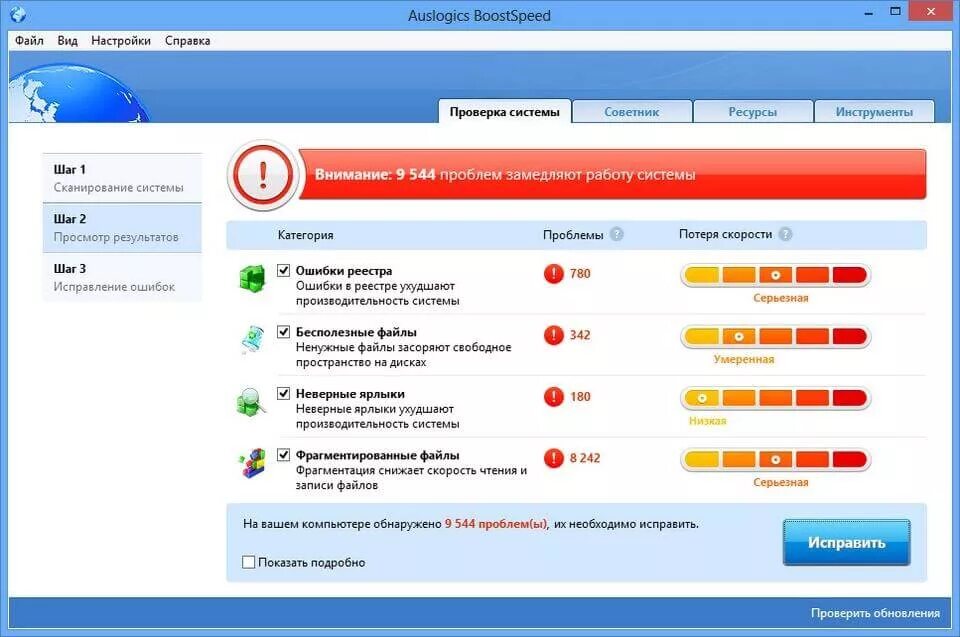Click the useless files speed loss bar
This screenshot has height=637, width=960.
pyautogui.click(x=776, y=336)
